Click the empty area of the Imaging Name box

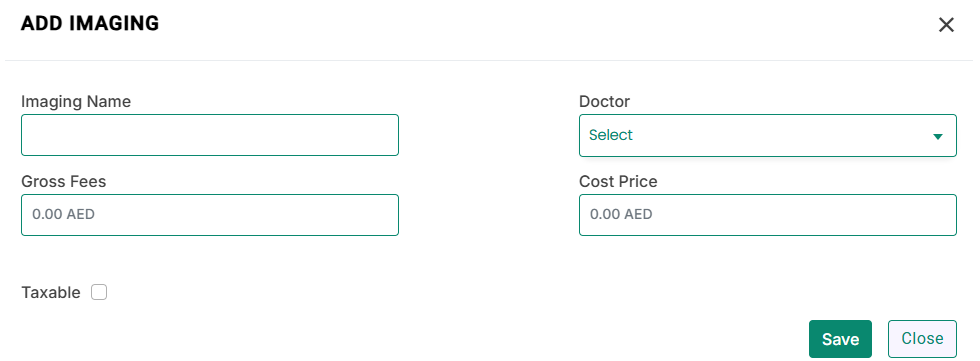pyautogui.click(x=210, y=135)
